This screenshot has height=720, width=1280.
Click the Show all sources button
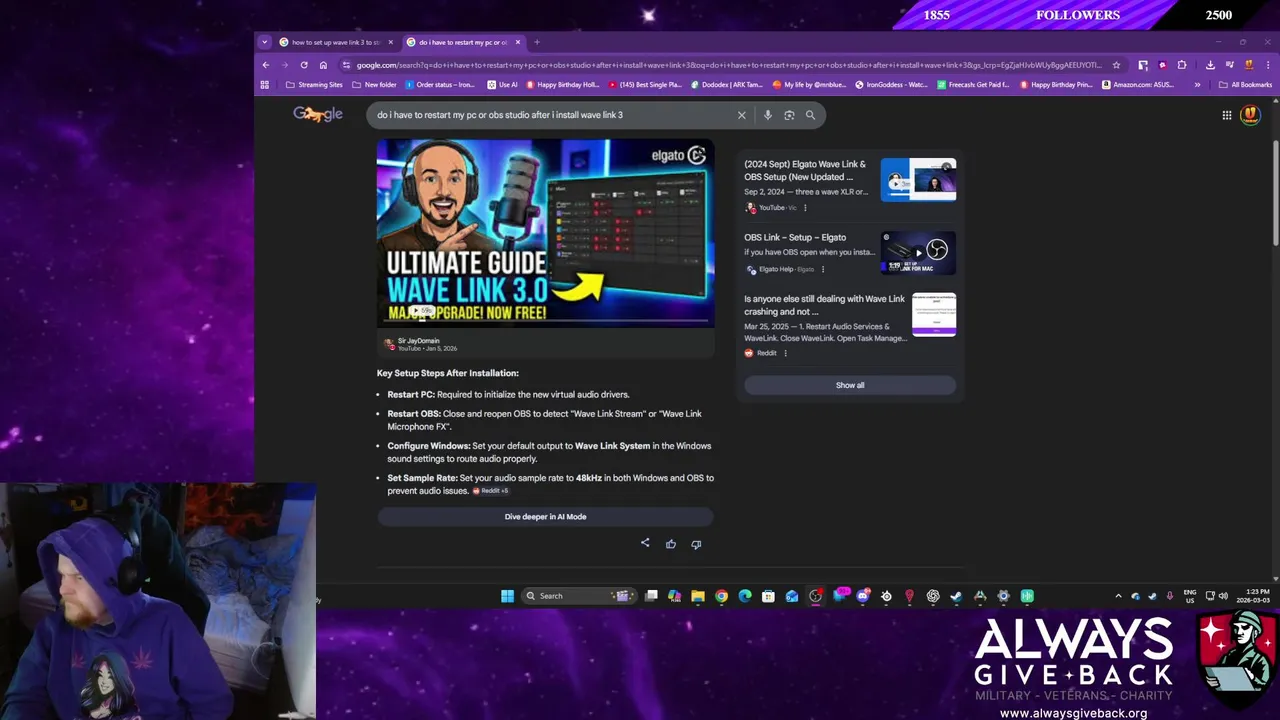[x=850, y=385]
